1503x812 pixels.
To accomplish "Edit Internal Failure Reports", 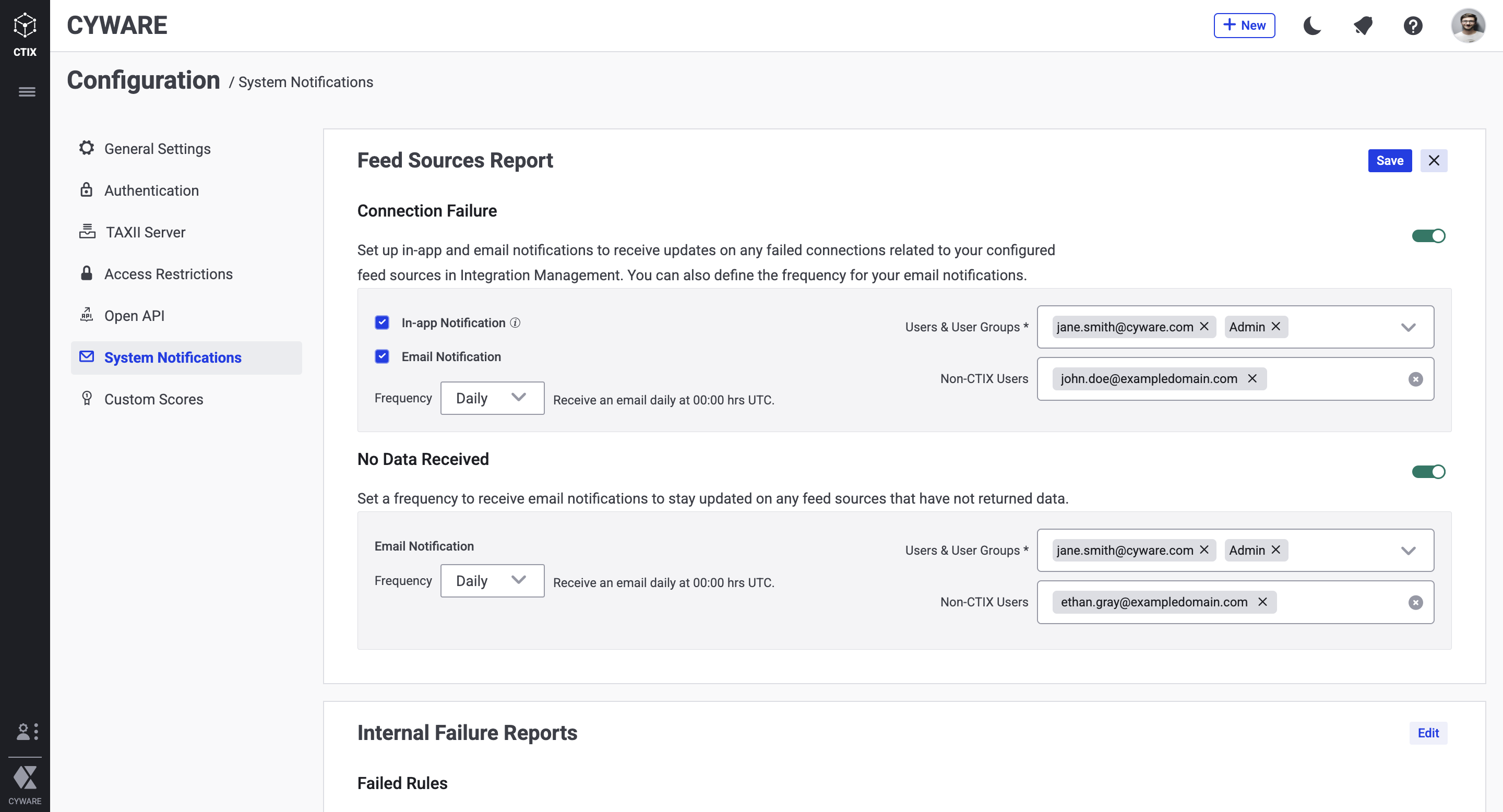I will click(x=1428, y=733).
